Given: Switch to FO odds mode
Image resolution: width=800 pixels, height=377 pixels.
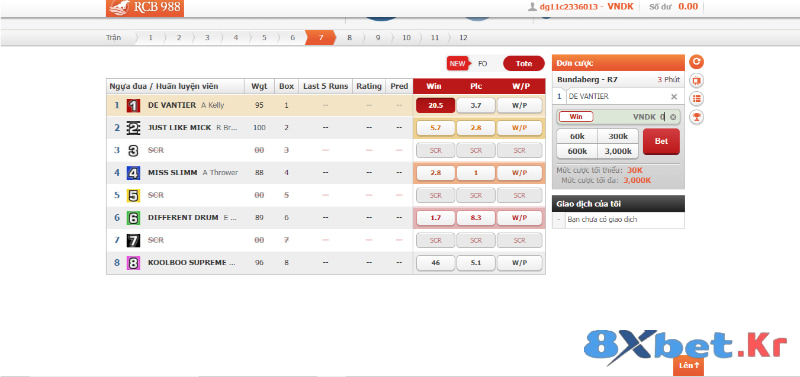Looking at the screenshot, I should (x=482, y=64).
